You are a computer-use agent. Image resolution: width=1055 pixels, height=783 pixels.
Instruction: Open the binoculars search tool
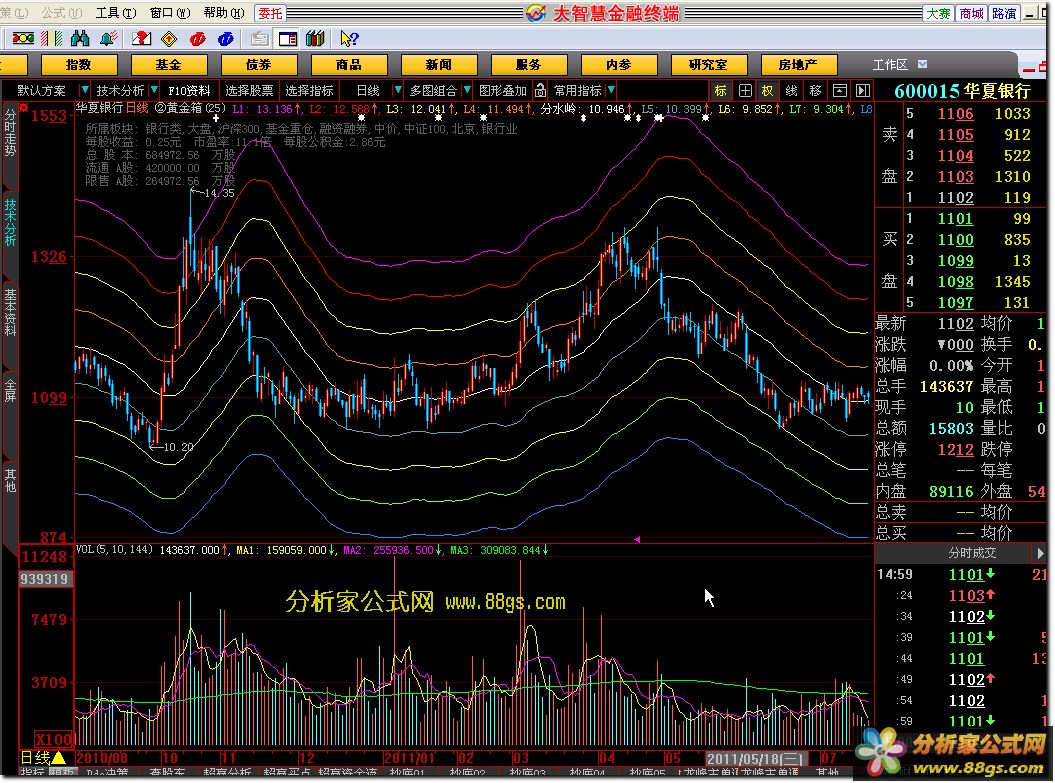tap(80, 39)
